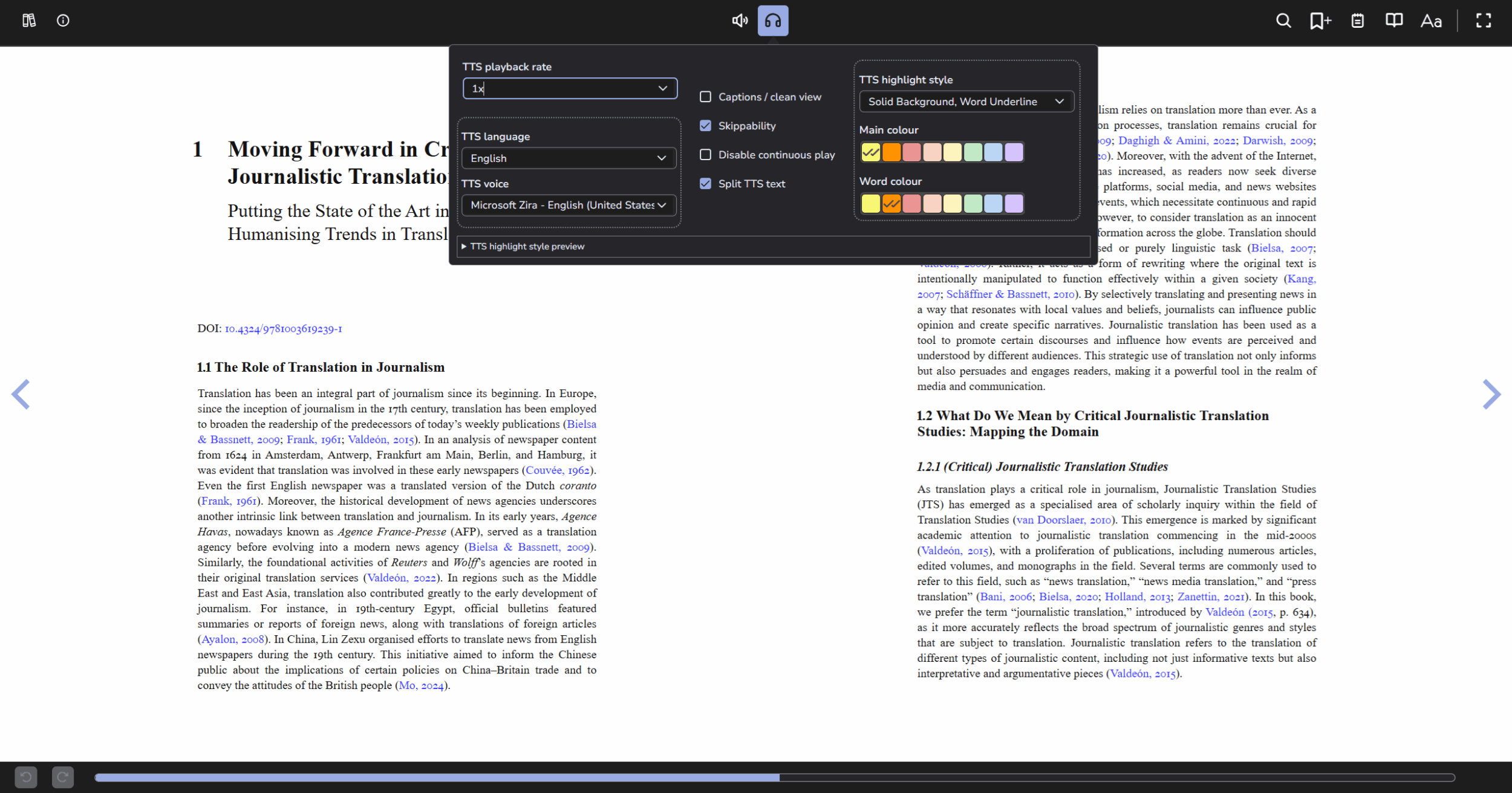Enter fullscreen mode
This screenshot has height=793, width=1512.
[1484, 20]
